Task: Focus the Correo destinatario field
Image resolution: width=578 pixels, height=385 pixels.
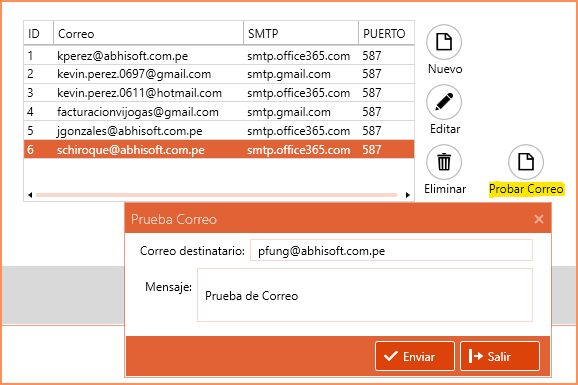Action: pos(391,250)
